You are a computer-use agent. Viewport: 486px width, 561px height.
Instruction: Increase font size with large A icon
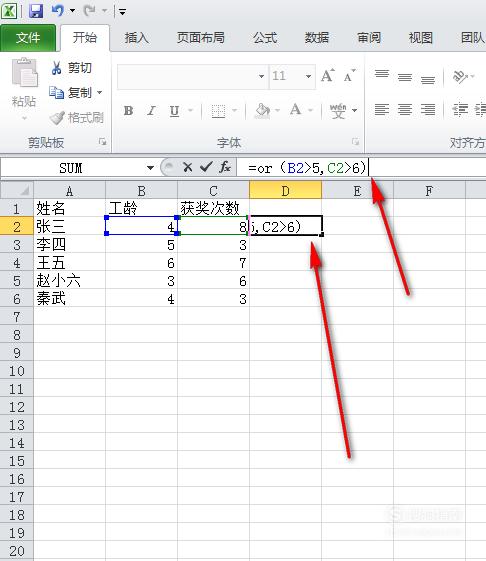327,75
